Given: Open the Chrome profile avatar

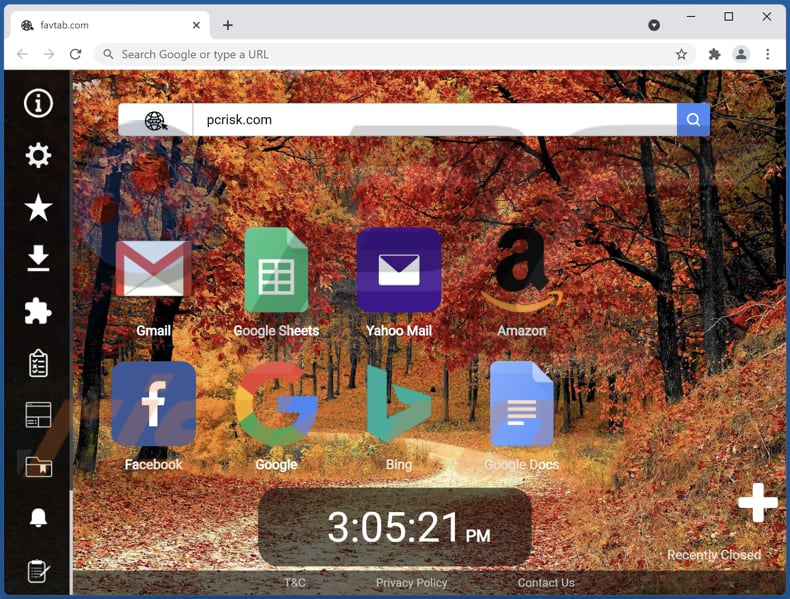Looking at the screenshot, I should [741, 54].
